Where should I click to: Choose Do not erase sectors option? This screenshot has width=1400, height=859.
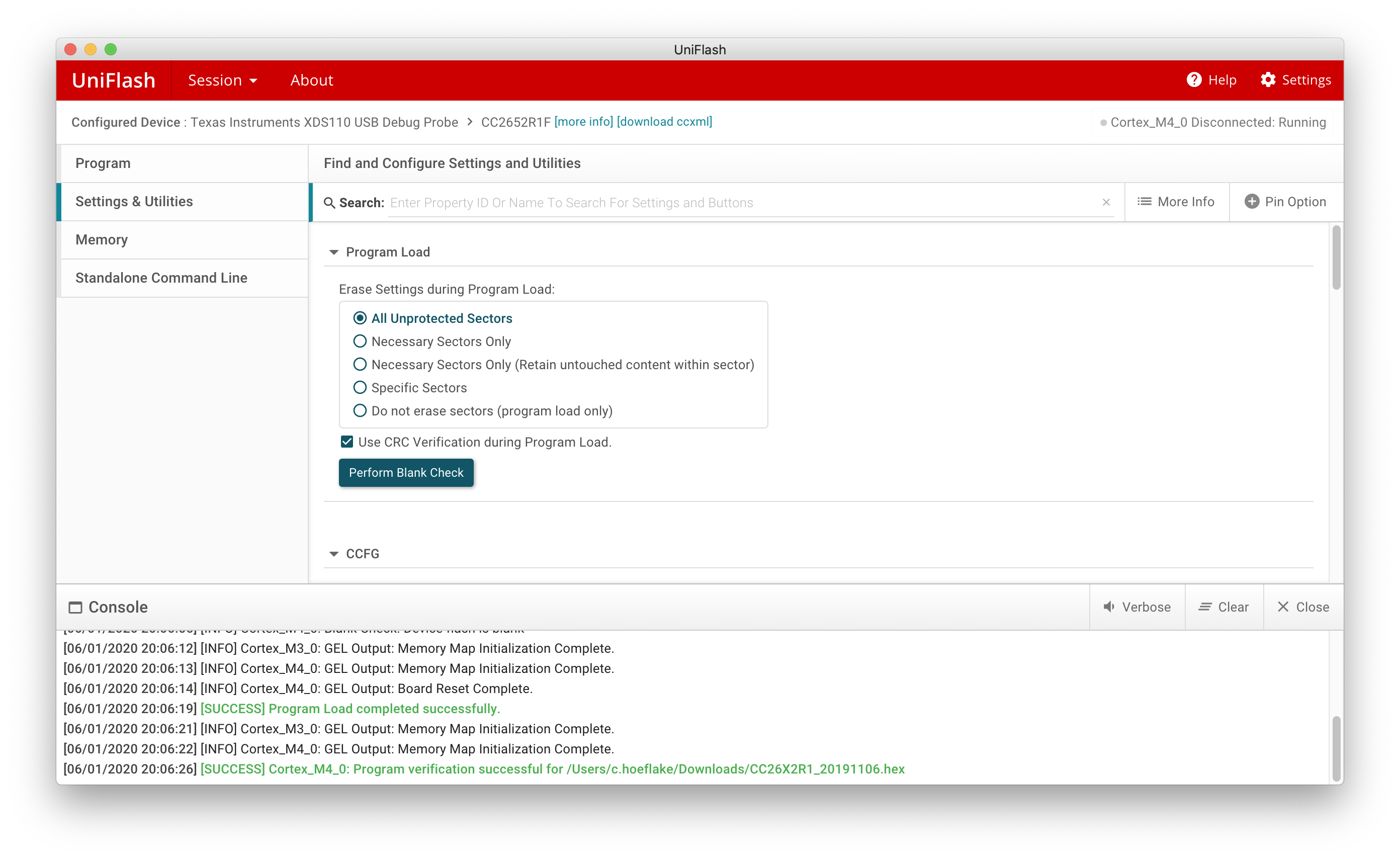360,411
